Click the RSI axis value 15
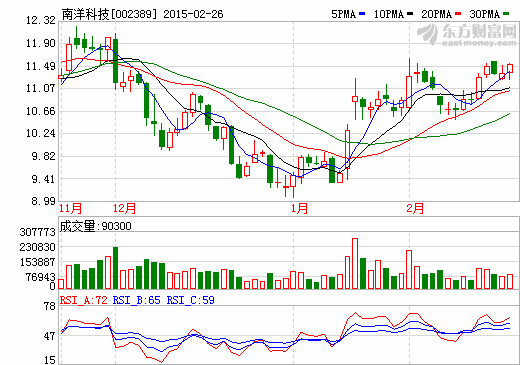Image resolution: width=520 pixels, height=365 pixels. pyautogui.click(x=50, y=360)
